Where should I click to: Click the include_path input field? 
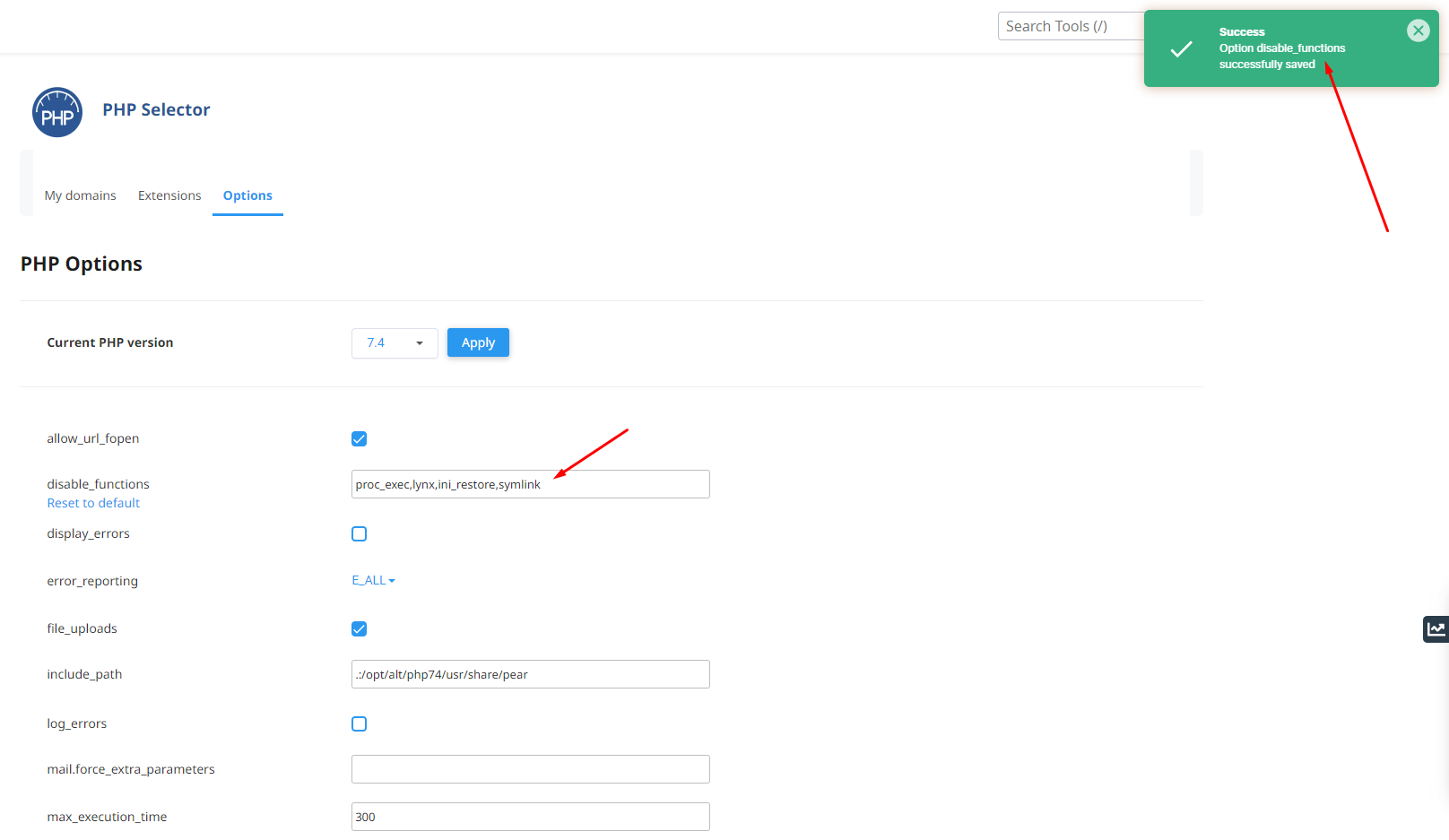[531, 674]
